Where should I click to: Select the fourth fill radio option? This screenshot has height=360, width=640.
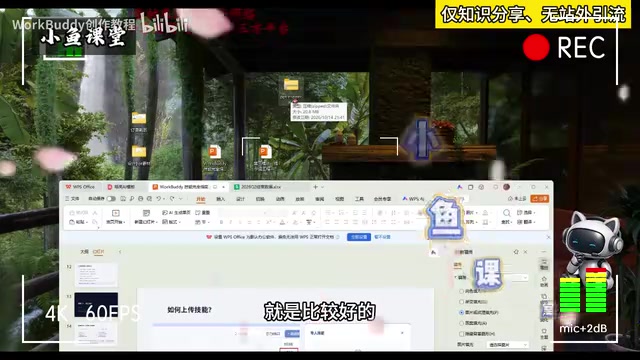462,323
